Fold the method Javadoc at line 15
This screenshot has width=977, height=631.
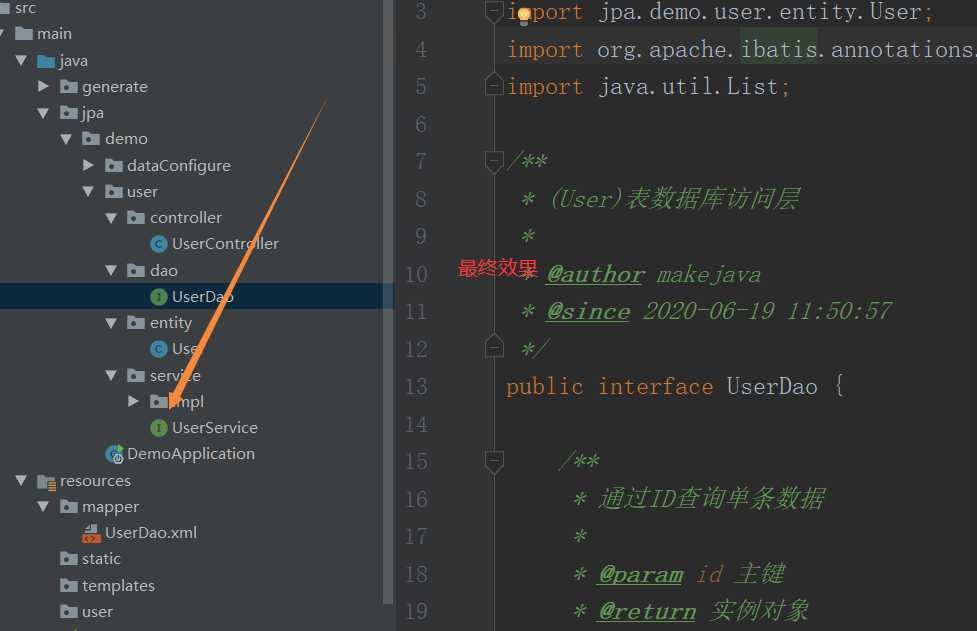coord(494,462)
